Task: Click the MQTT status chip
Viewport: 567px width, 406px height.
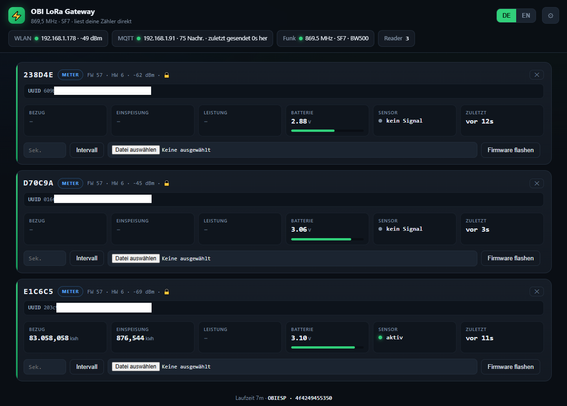Action: click(192, 38)
